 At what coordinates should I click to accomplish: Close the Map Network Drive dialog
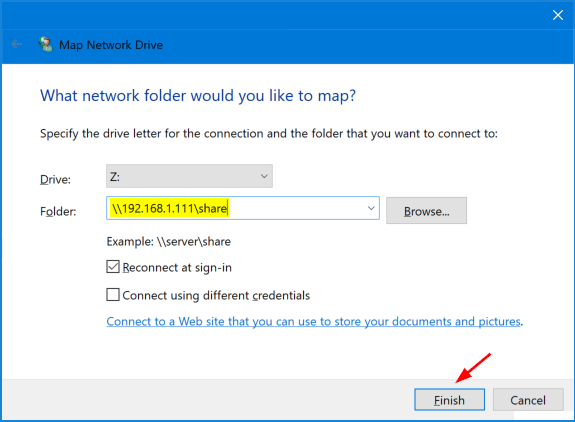tap(558, 15)
